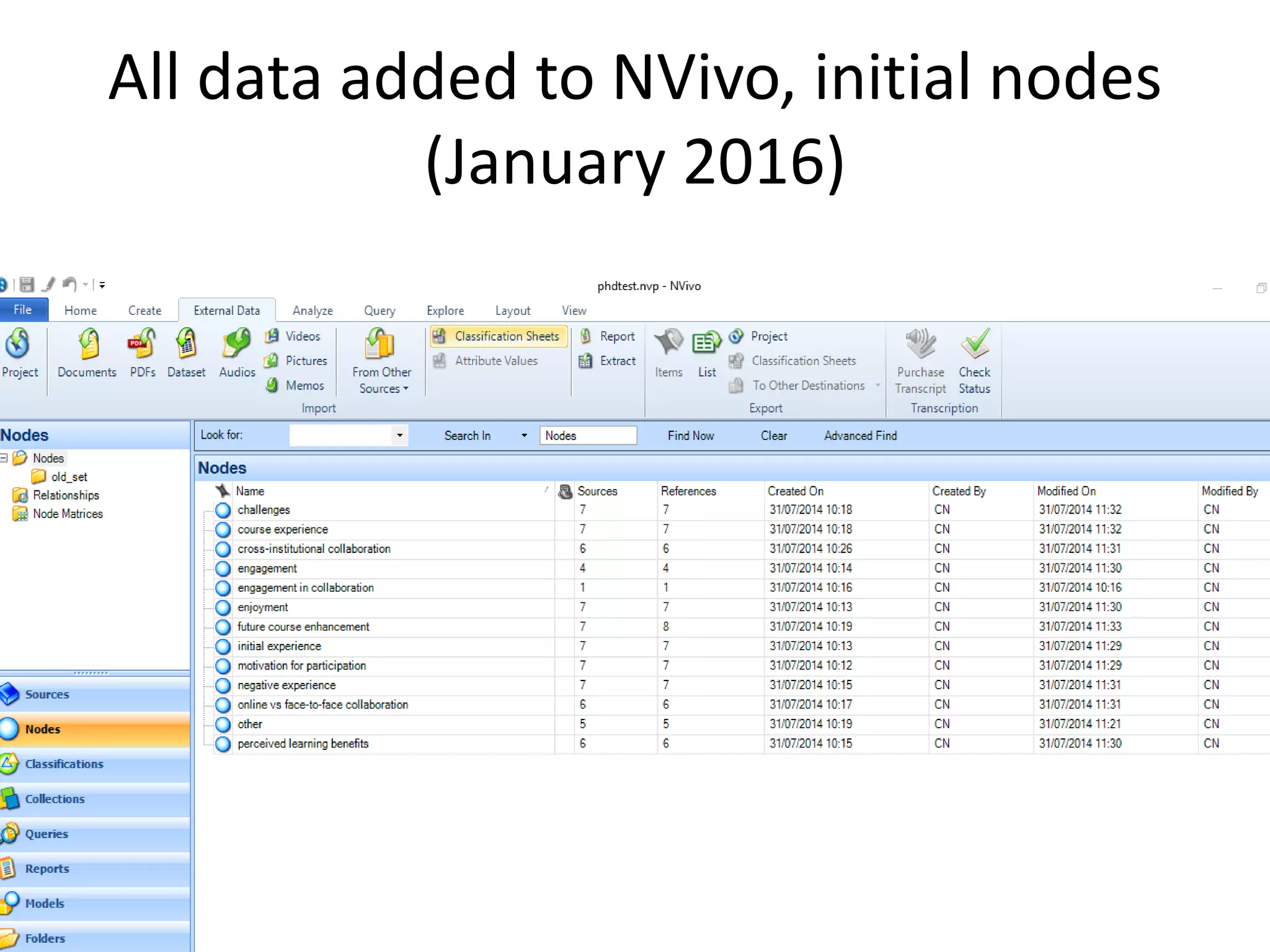Switch to the Layout ribbon tab
This screenshot has width=1270, height=952.
(x=513, y=311)
